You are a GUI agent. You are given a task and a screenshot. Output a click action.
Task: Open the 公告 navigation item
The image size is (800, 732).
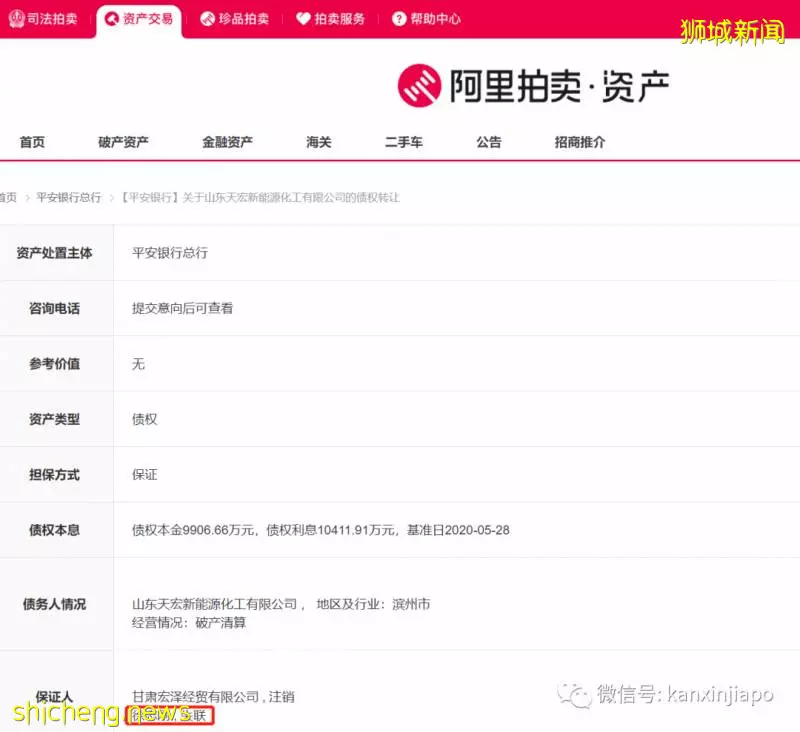click(x=489, y=142)
